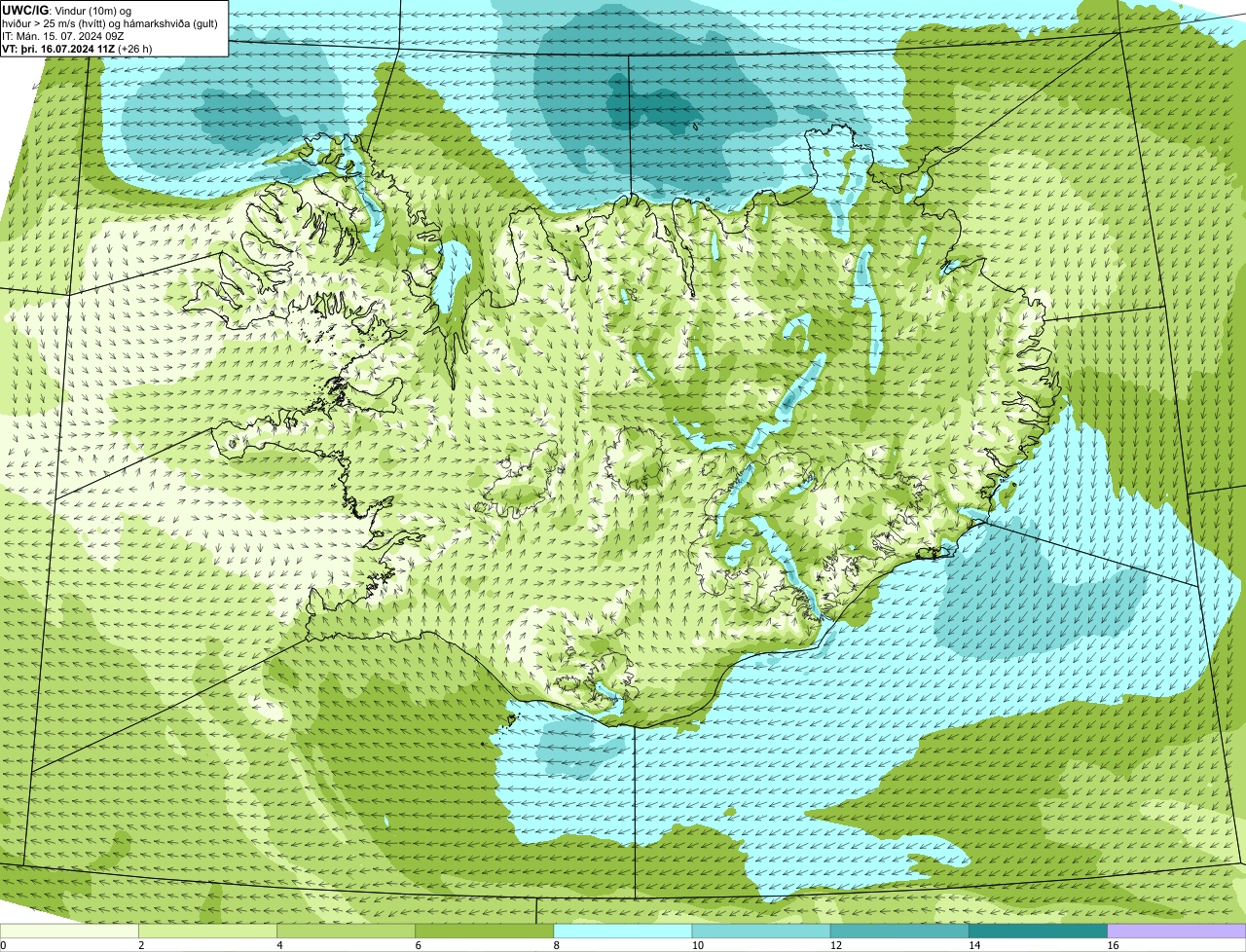Click the dark teal 14–16 m/s legend swatch
Viewport: 1246px width, 952px height.
[x=1038, y=931]
